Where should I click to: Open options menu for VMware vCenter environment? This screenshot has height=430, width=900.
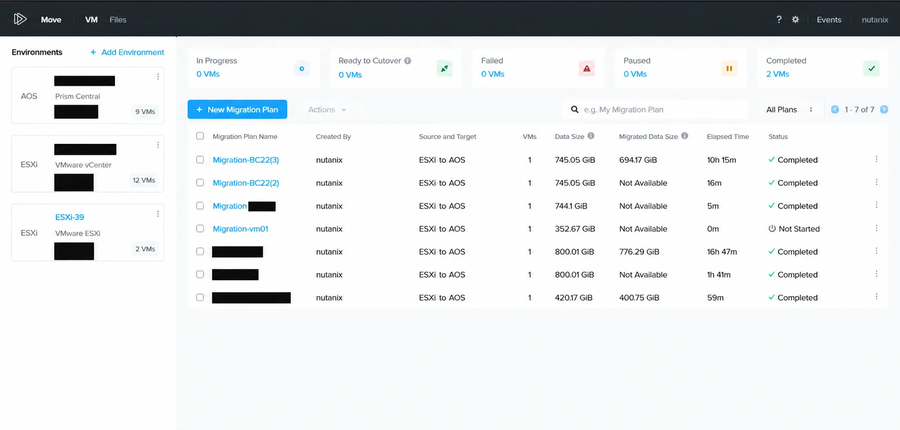coord(158,145)
